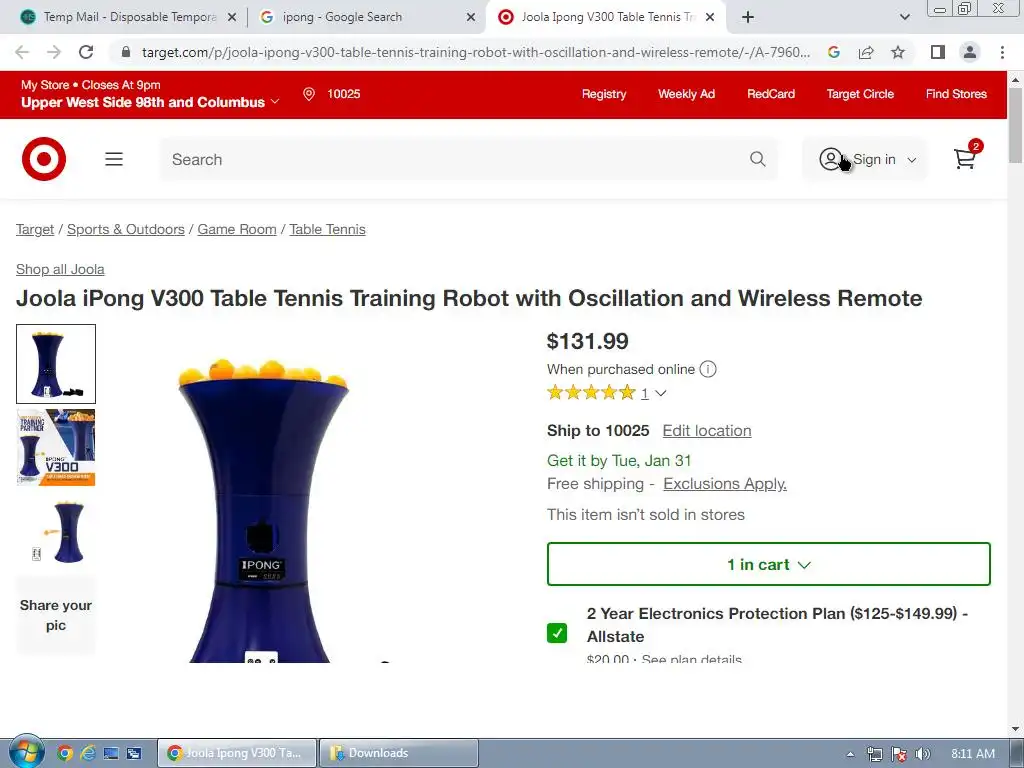
Task: Open the Weekly Ad menu item
Action: click(x=686, y=94)
